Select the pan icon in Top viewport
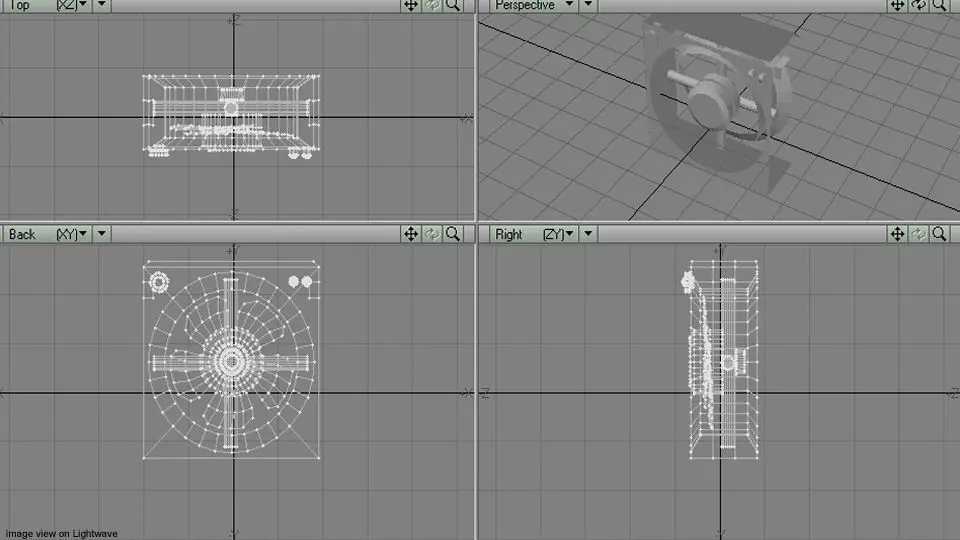The width and height of the screenshot is (960, 540). pos(411,6)
